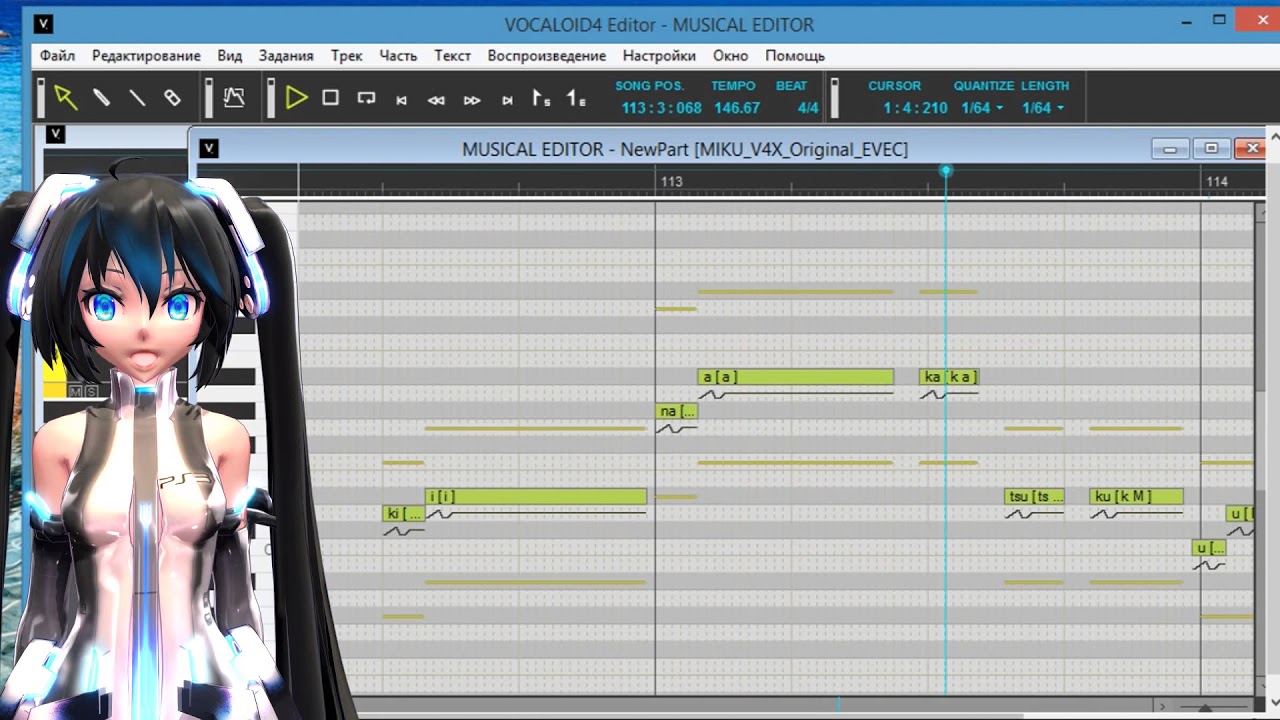Click the BEAT value 4/4
Viewport: 1280px width, 720px height.
808,108
